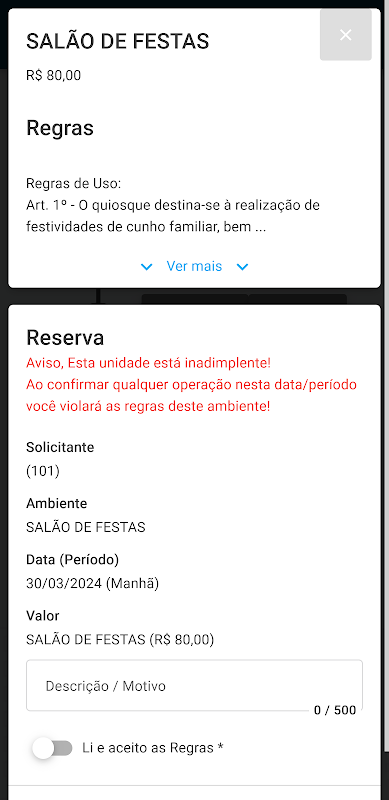Viewport: 389px width, 800px height.
Task: Click the SALÃO DE FESTAS dialog title
Action: tap(117, 41)
